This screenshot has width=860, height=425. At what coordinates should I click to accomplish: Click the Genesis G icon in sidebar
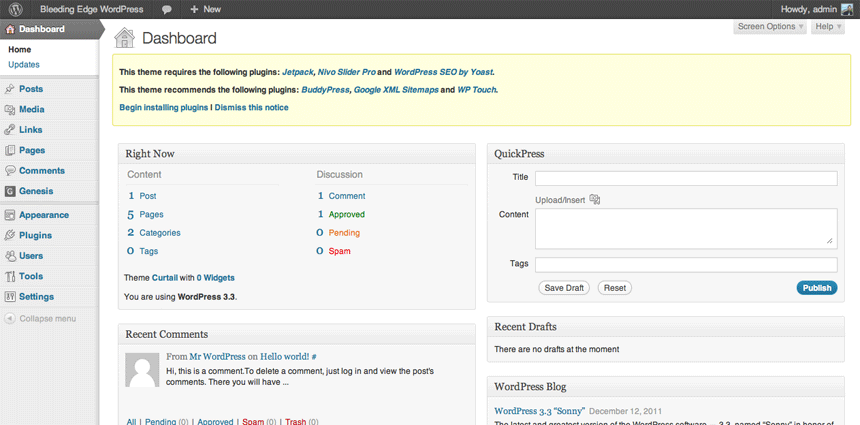pos(9,191)
